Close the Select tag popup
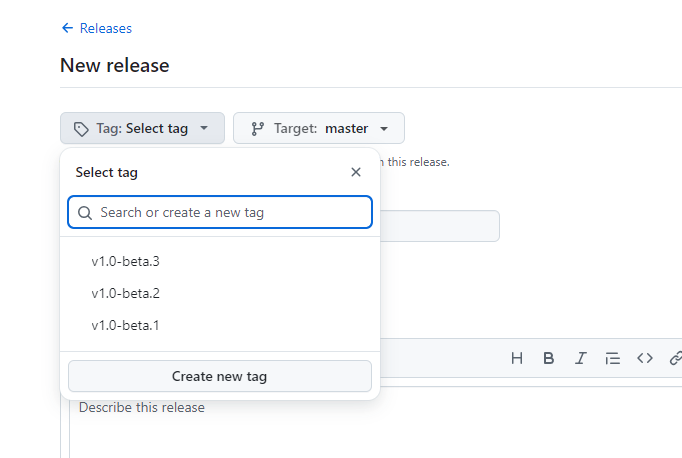Viewport: 682px width, 458px height. point(356,172)
